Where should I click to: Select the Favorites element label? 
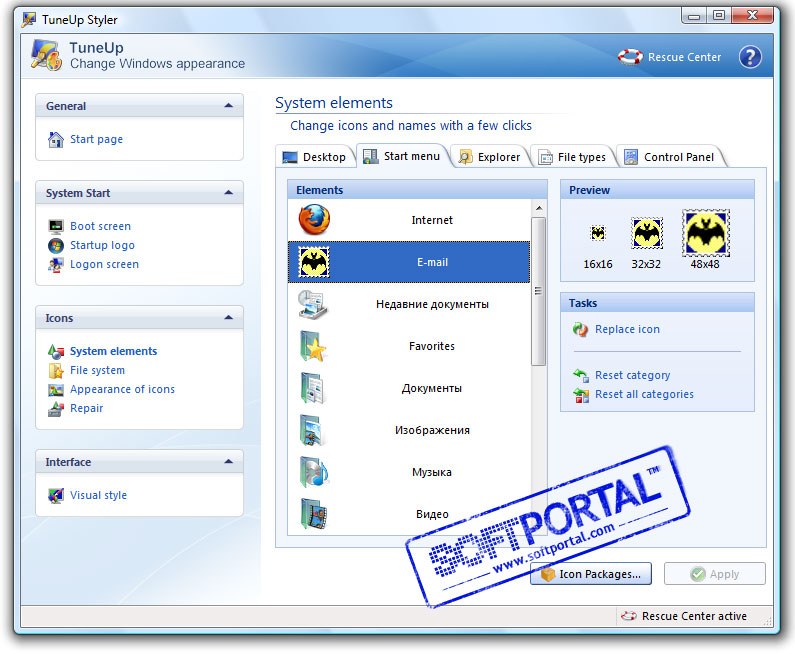[x=432, y=346]
